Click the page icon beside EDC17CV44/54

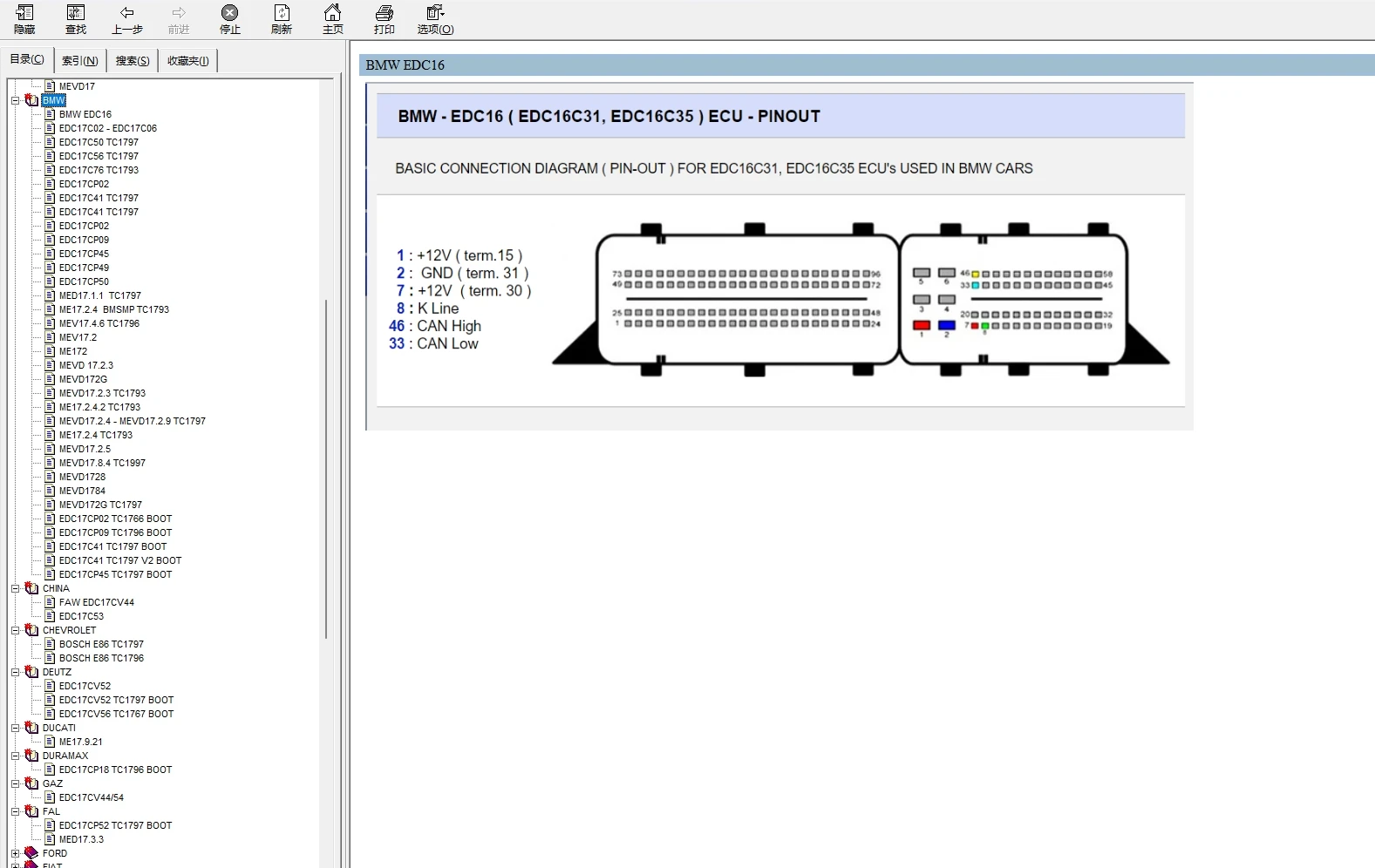coord(50,797)
